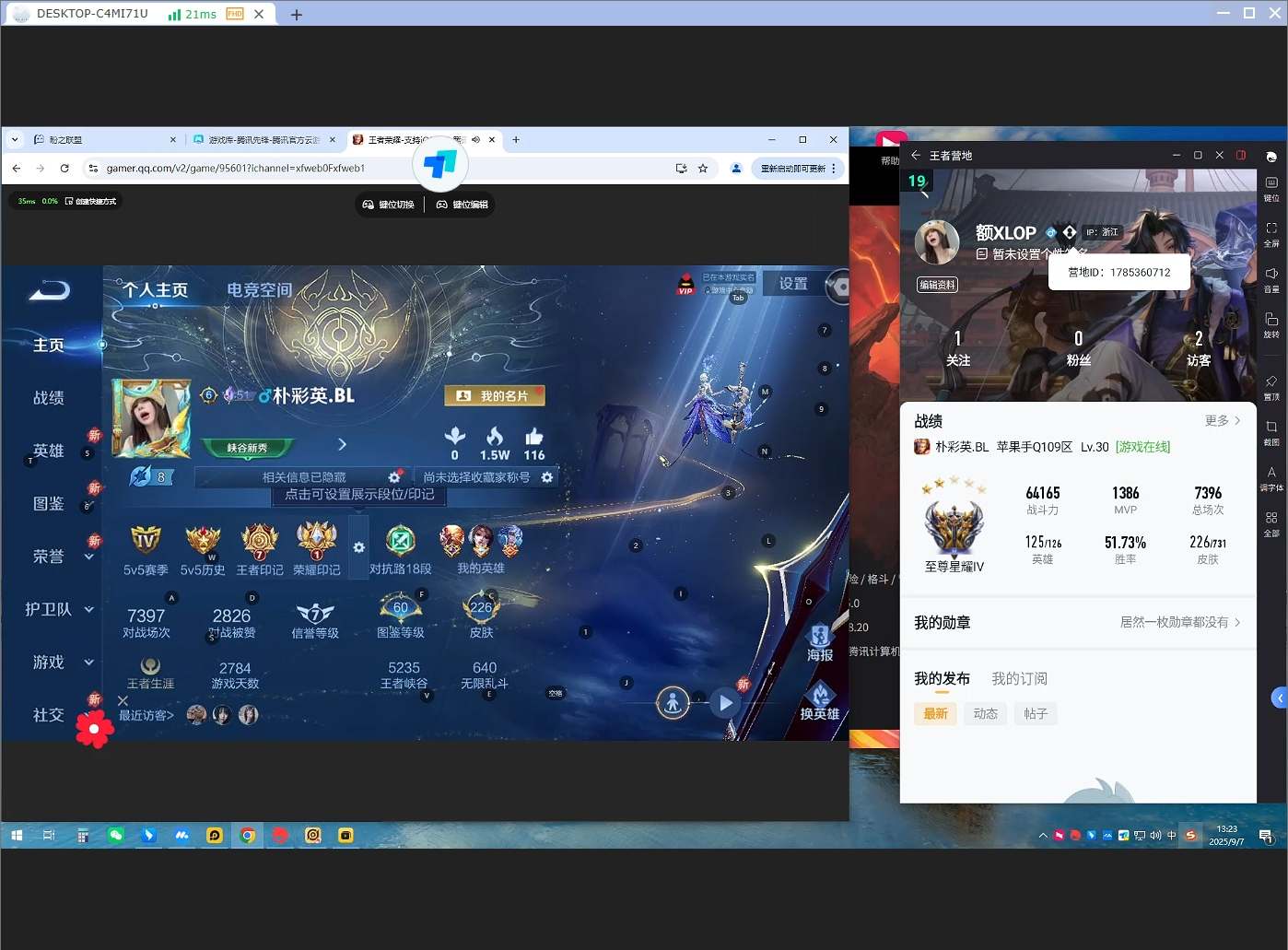This screenshot has height=950, width=1288.
Task: Click the player avatar in game profile
Action: pos(151,417)
